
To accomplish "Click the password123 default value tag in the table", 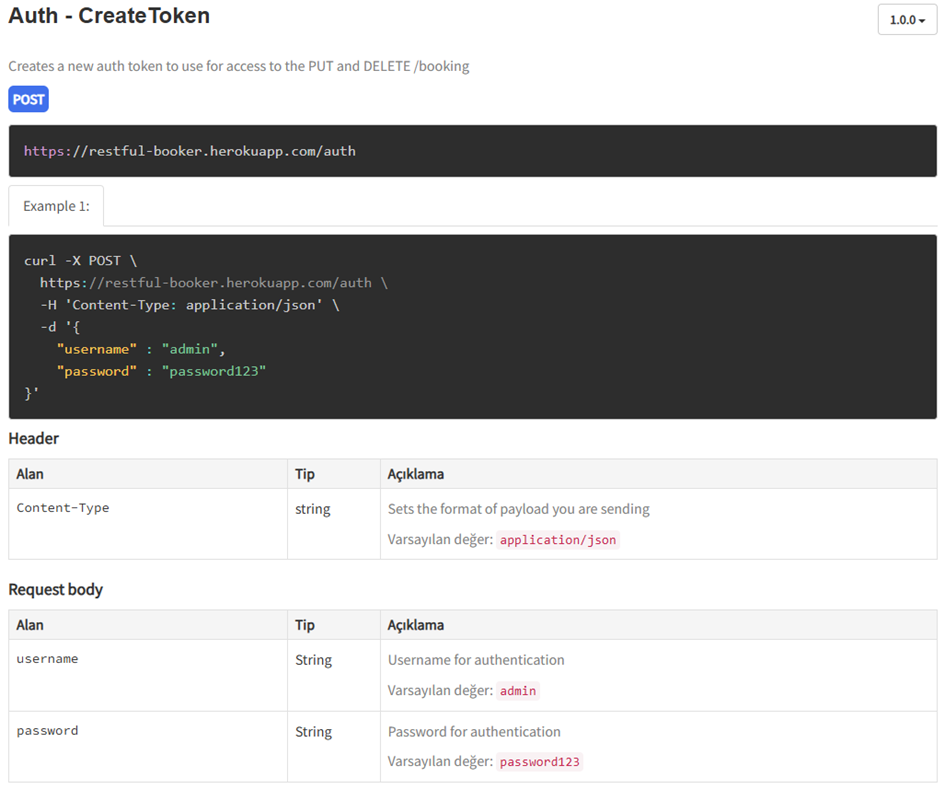I will 540,762.
